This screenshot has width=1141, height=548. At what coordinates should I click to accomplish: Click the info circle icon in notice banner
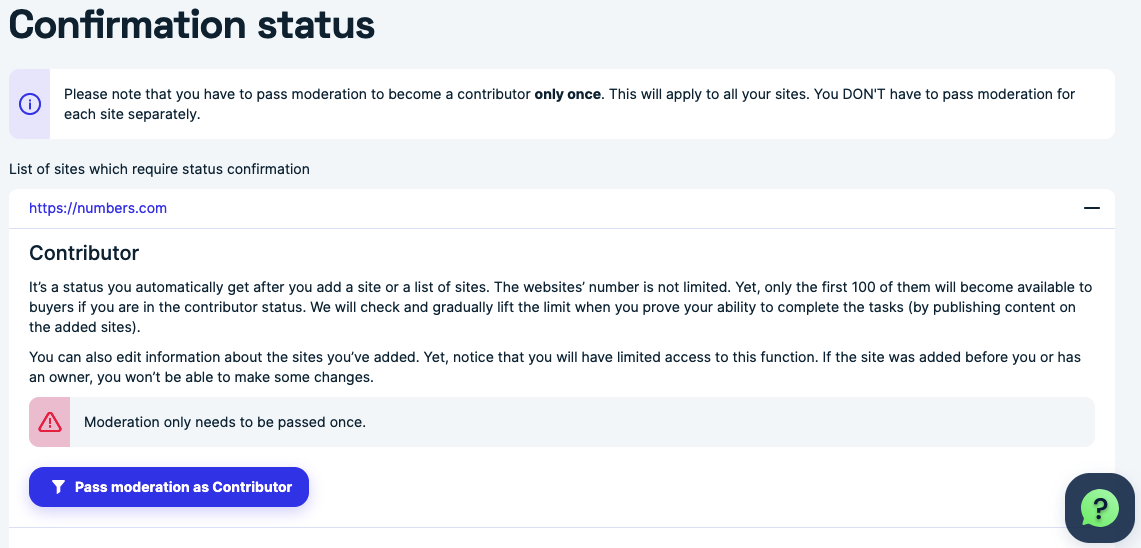pyautogui.click(x=30, y=104)
